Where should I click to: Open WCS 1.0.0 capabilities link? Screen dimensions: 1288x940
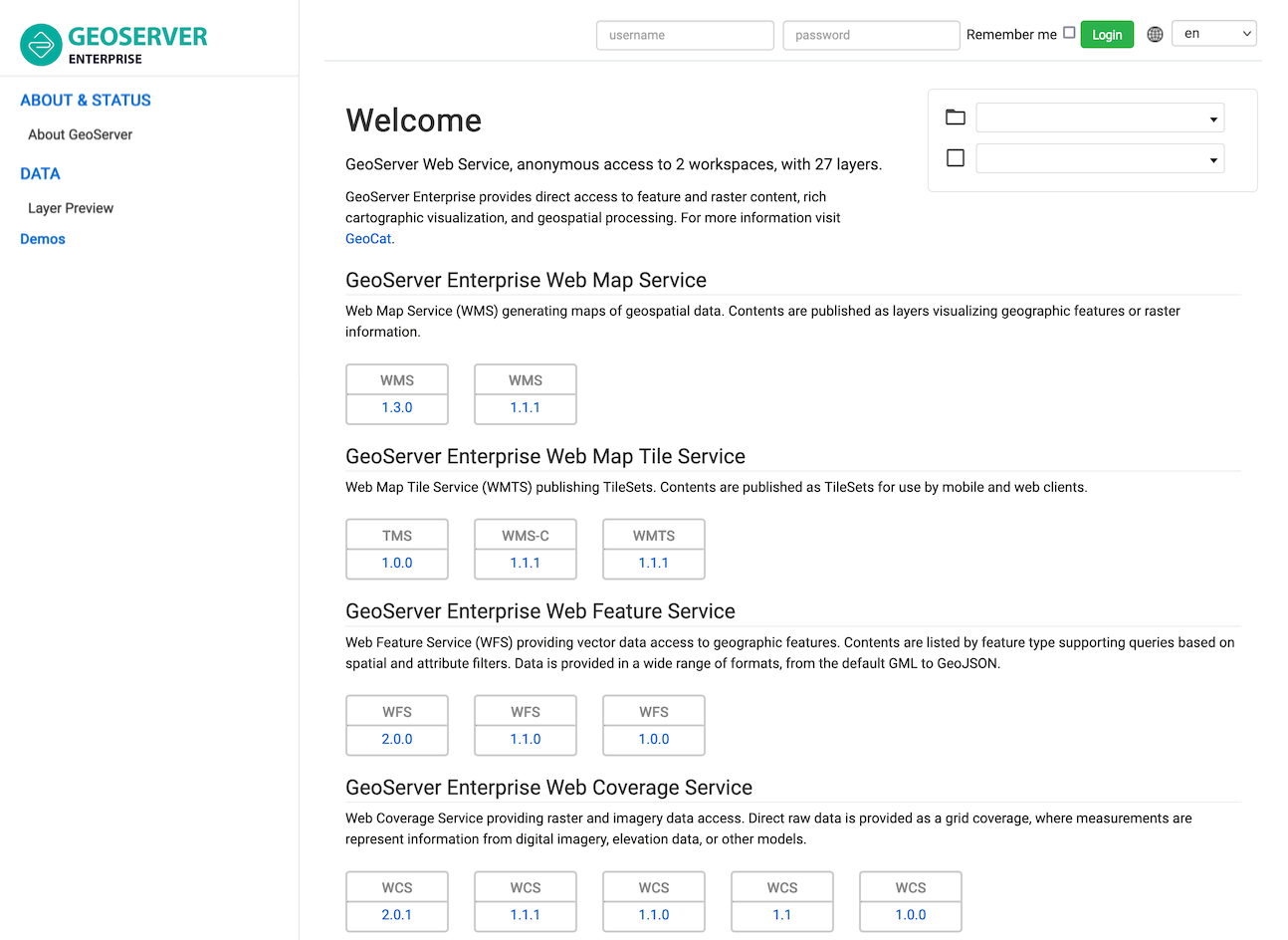(x=911, y=914)
